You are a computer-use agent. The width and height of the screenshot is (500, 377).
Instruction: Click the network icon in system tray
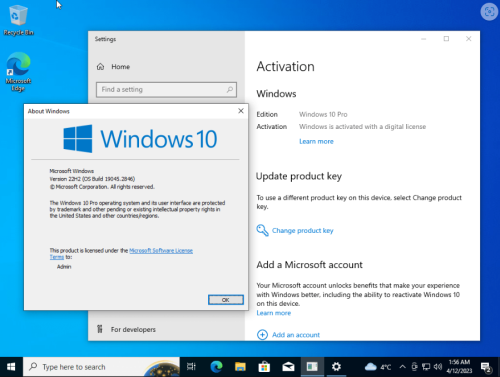(x=426, y=367)
